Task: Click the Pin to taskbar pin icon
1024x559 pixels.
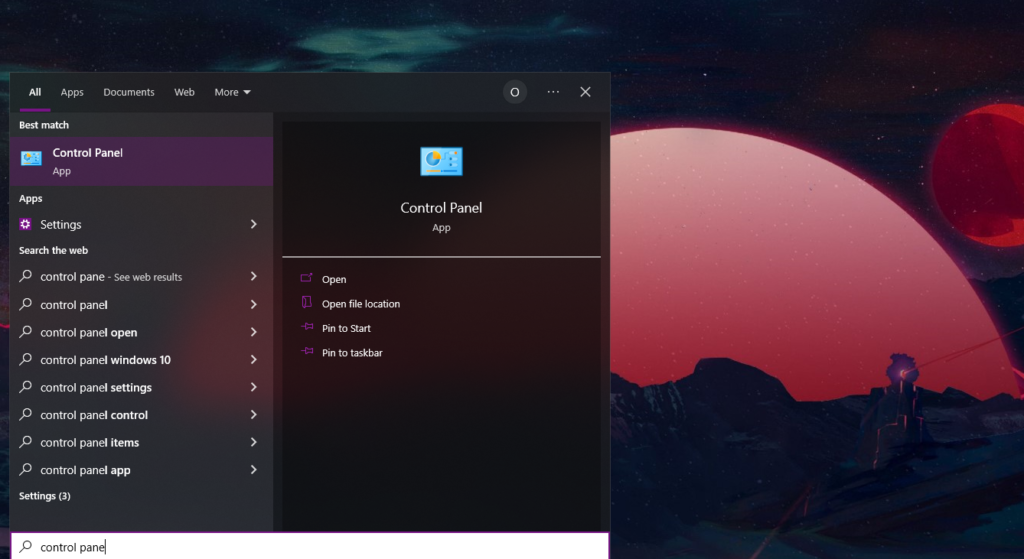Action: tap(306, 351)
